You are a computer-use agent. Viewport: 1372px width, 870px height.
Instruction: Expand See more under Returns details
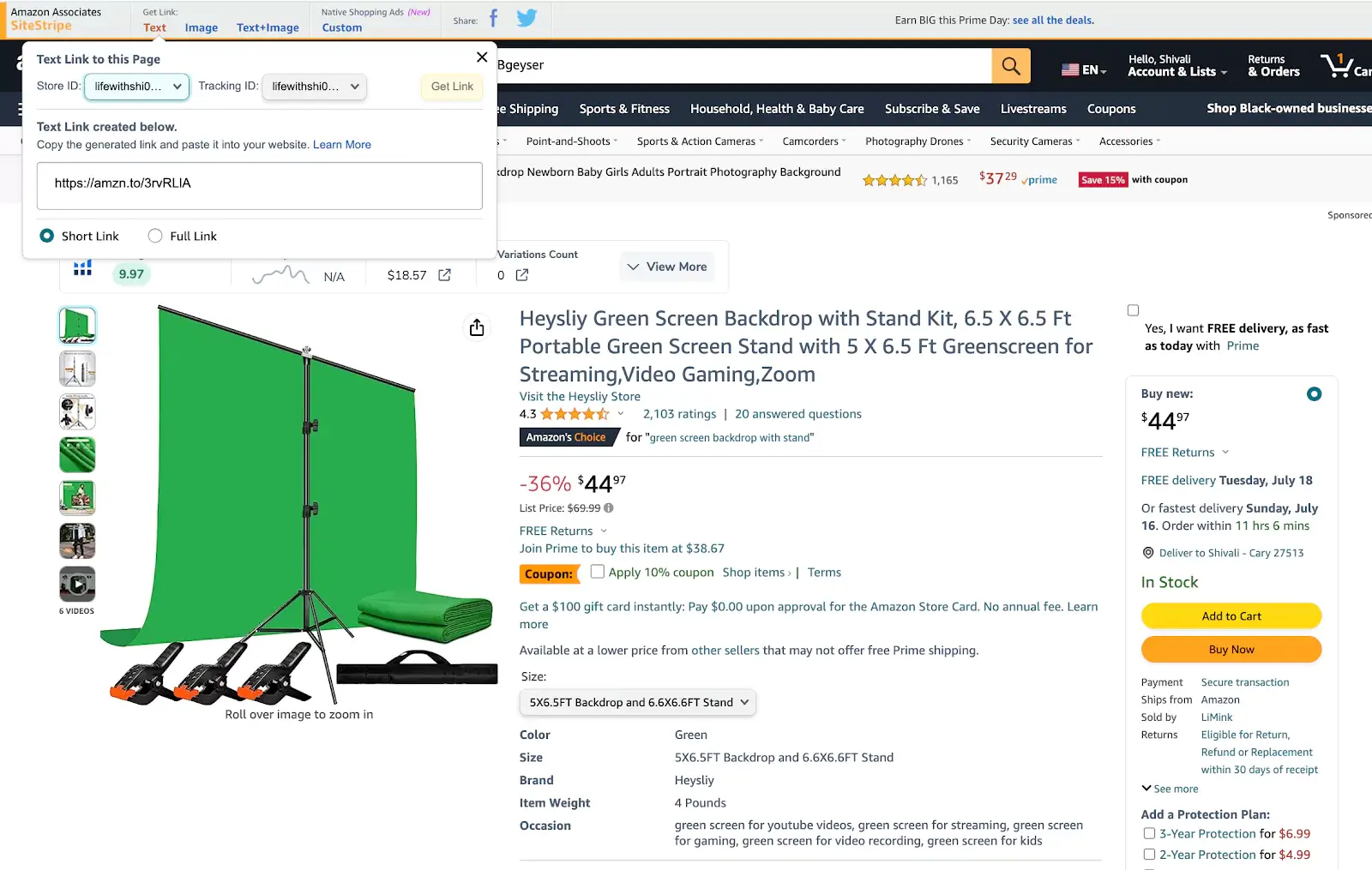coord(1169,788)
